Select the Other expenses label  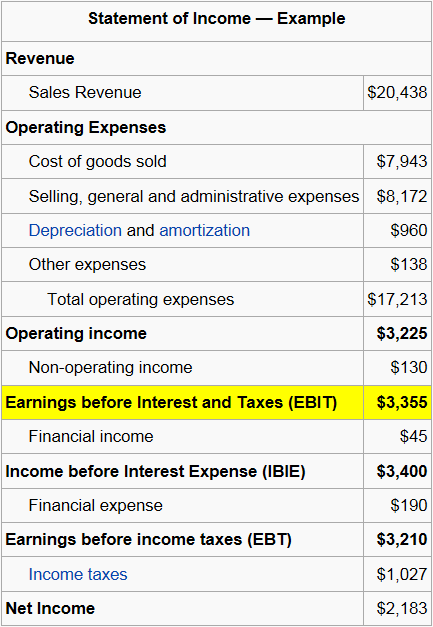pyautogui.click(x=87, y=265)
